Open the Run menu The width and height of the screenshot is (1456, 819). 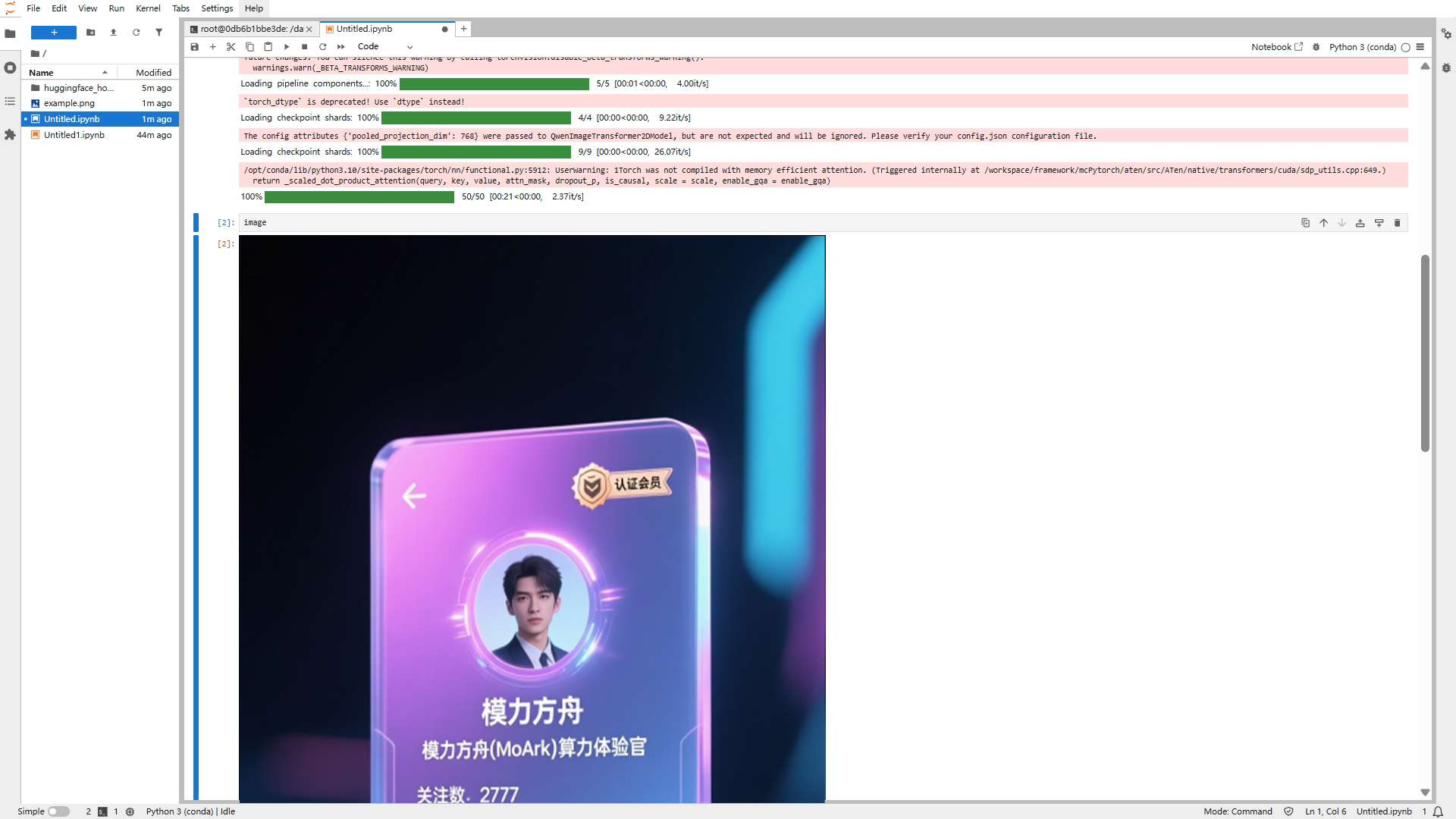click(x=116, y=8)
